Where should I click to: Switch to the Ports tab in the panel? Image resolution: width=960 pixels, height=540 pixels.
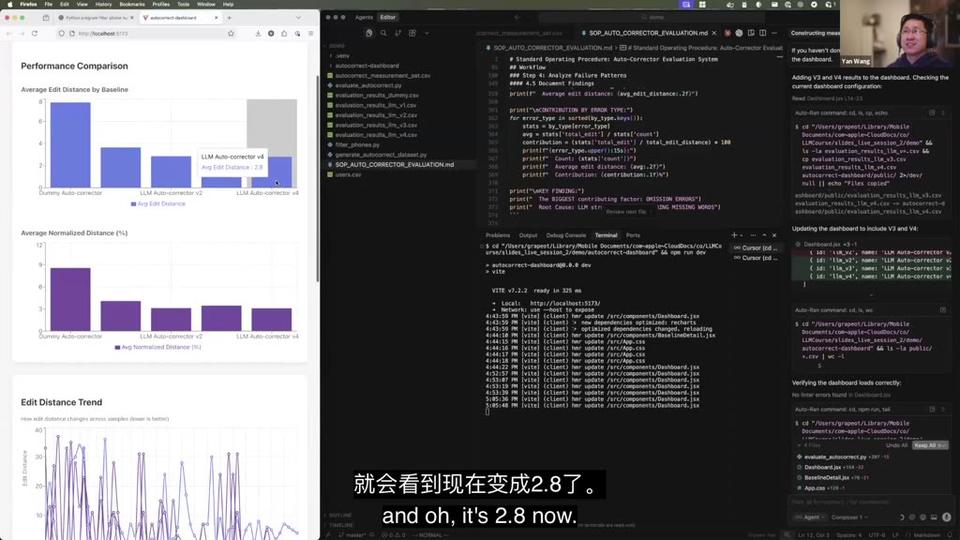tap(633, 235)
